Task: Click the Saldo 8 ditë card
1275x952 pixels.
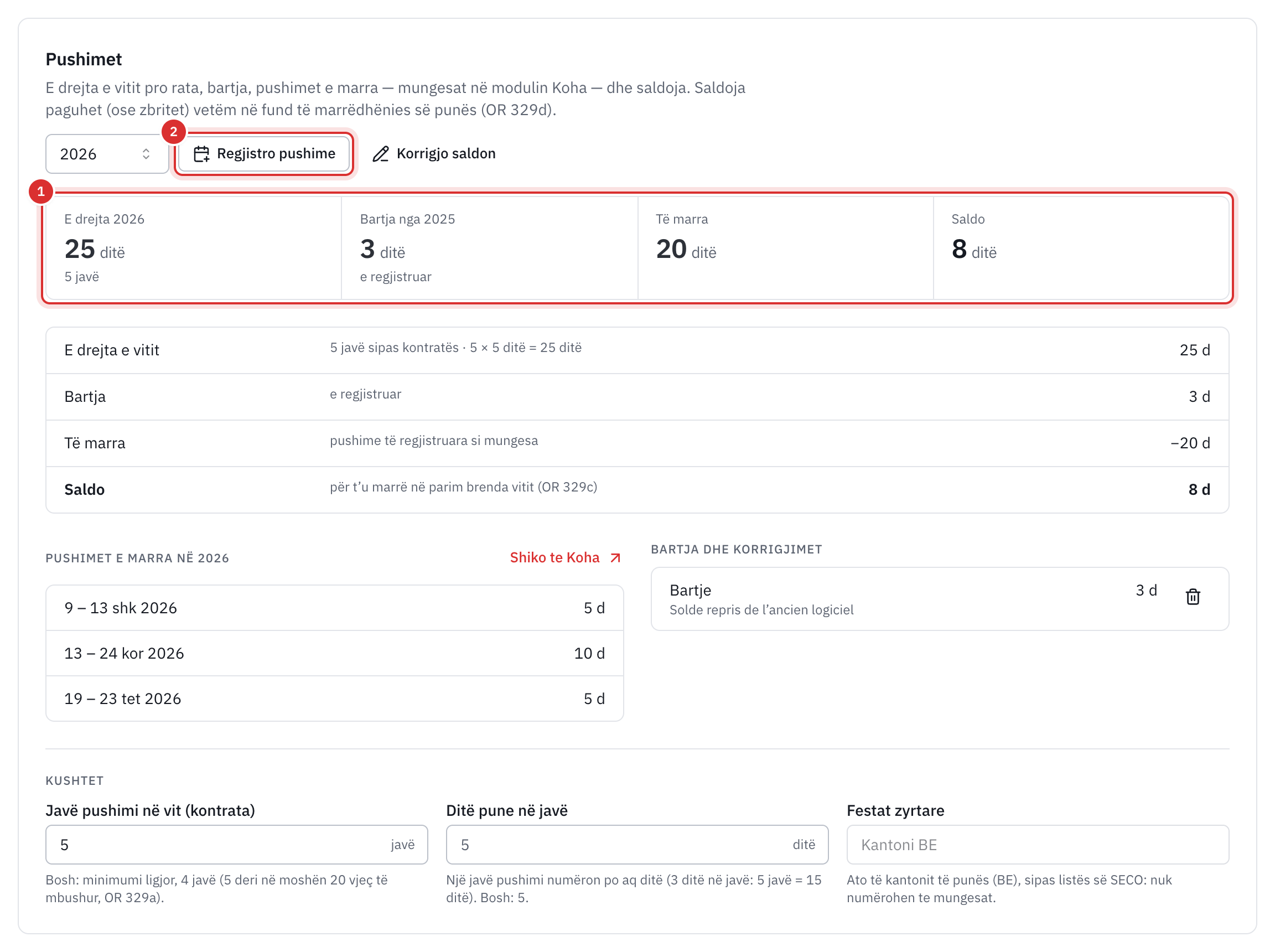Action: (x=1081, y=248)
